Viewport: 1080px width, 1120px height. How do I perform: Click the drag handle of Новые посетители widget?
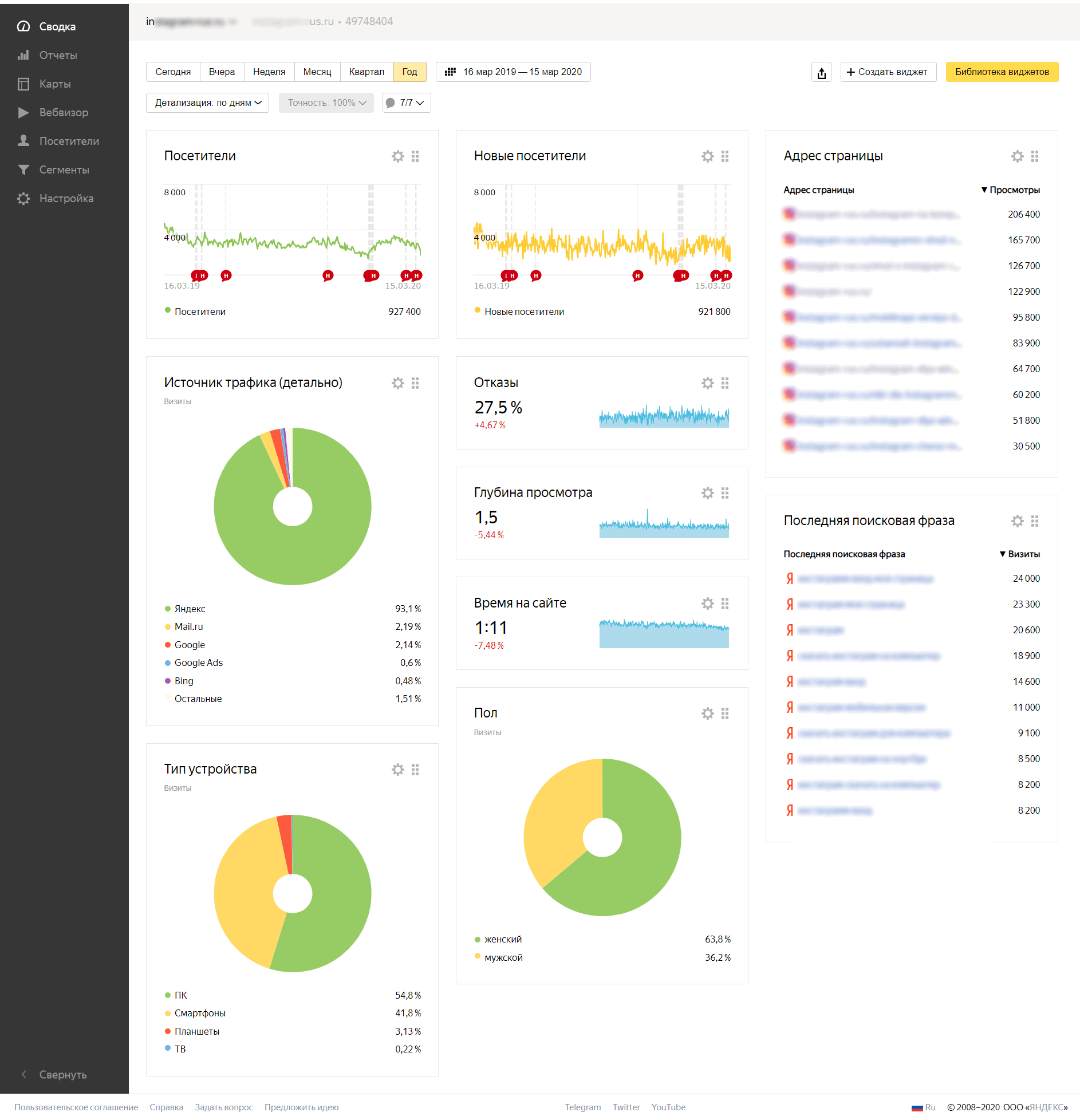(x=725, y=156)
